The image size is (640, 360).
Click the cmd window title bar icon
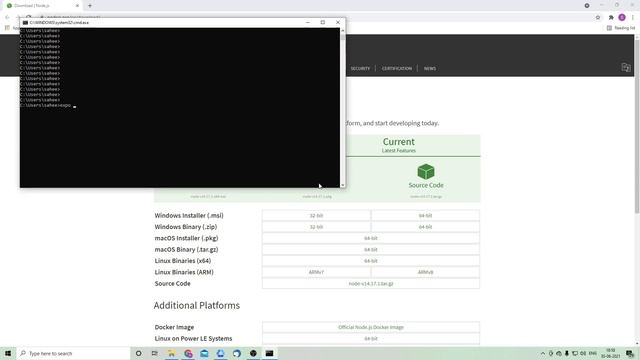(25, 23)
